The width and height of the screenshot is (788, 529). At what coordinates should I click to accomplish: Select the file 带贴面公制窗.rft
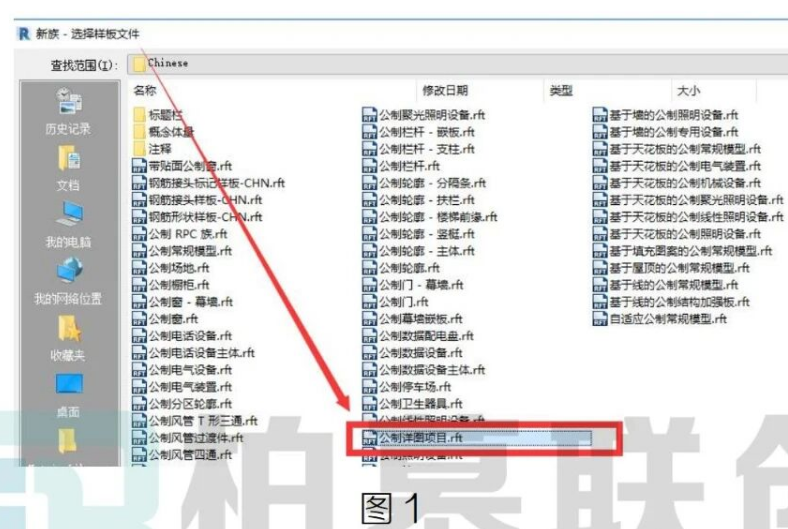pyautogui.click(x=182, y=166)
